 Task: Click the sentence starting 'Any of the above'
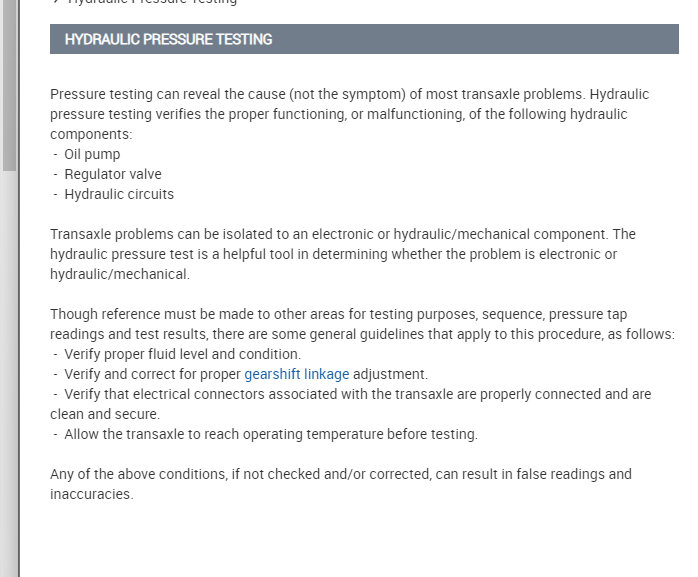[x=340, y=474]
